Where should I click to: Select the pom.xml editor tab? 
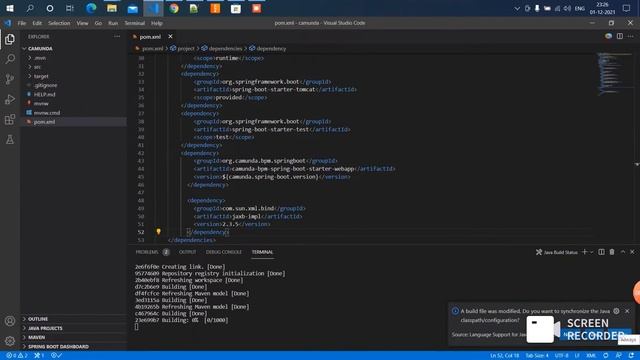coord(150,37)
